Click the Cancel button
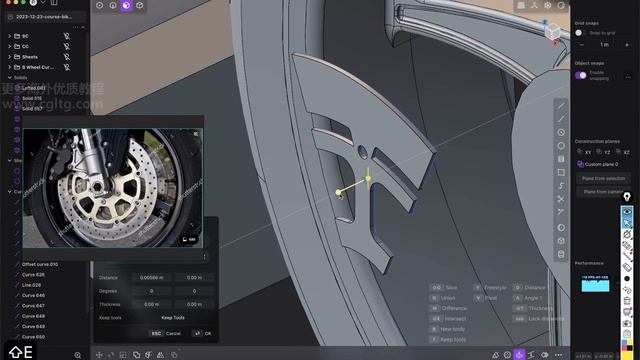640x360 pixels. (165, 333)
